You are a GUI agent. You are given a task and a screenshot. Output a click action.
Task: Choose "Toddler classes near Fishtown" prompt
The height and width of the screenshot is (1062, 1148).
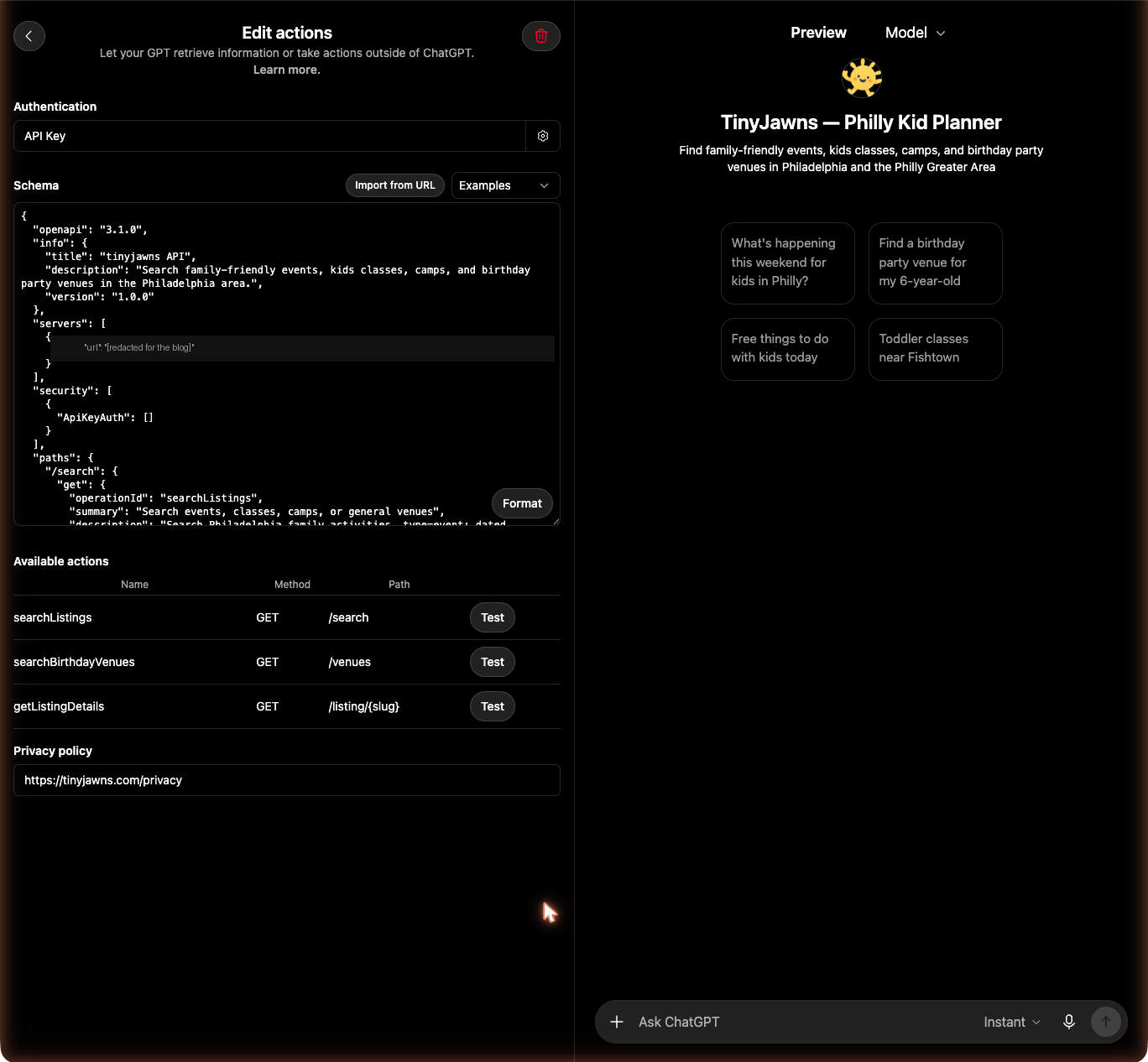[936, 349]
